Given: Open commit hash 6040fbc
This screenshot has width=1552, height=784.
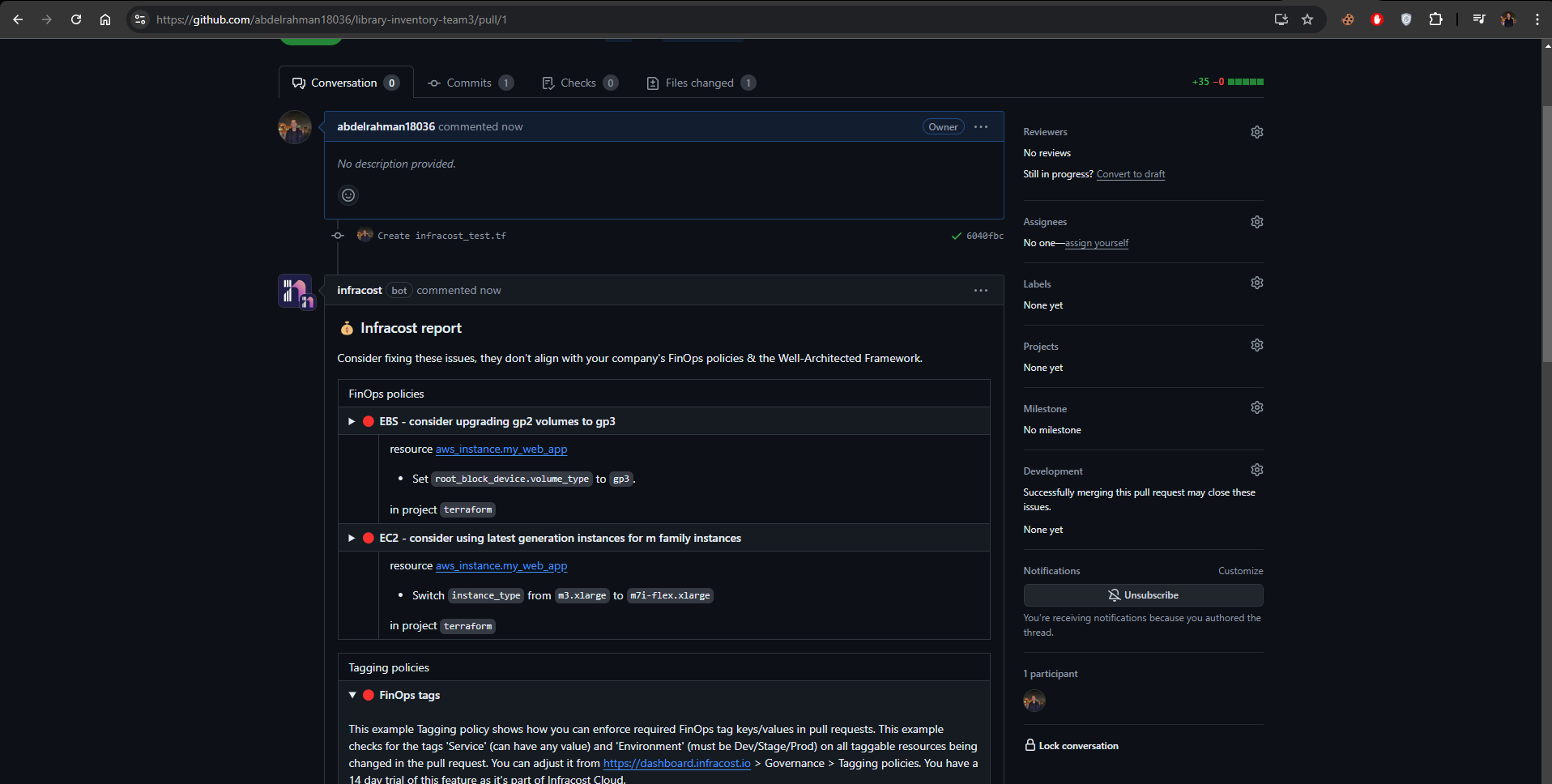Looking at the screenshot, I should coord(985,236).
